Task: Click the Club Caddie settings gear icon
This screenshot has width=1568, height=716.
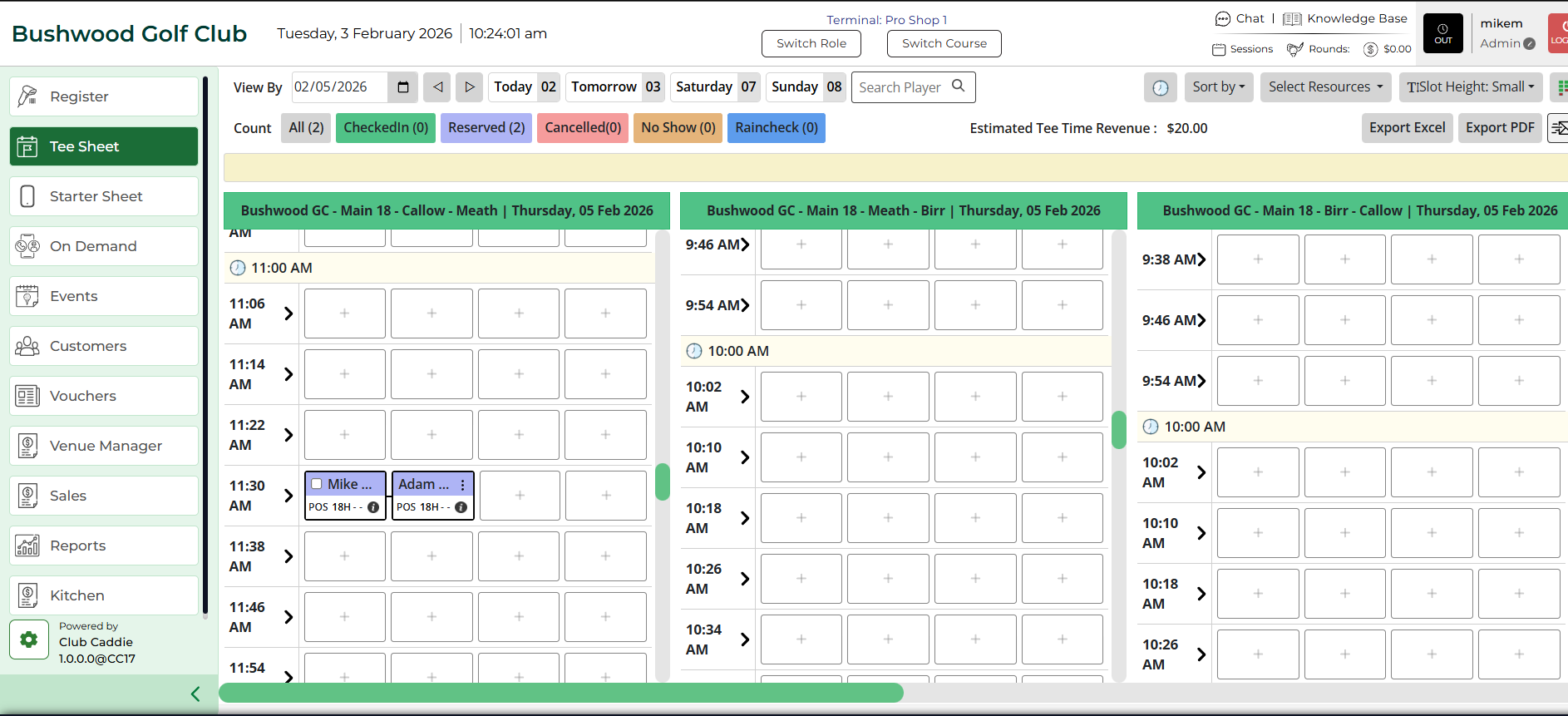Action: click(x=29, y=639)
